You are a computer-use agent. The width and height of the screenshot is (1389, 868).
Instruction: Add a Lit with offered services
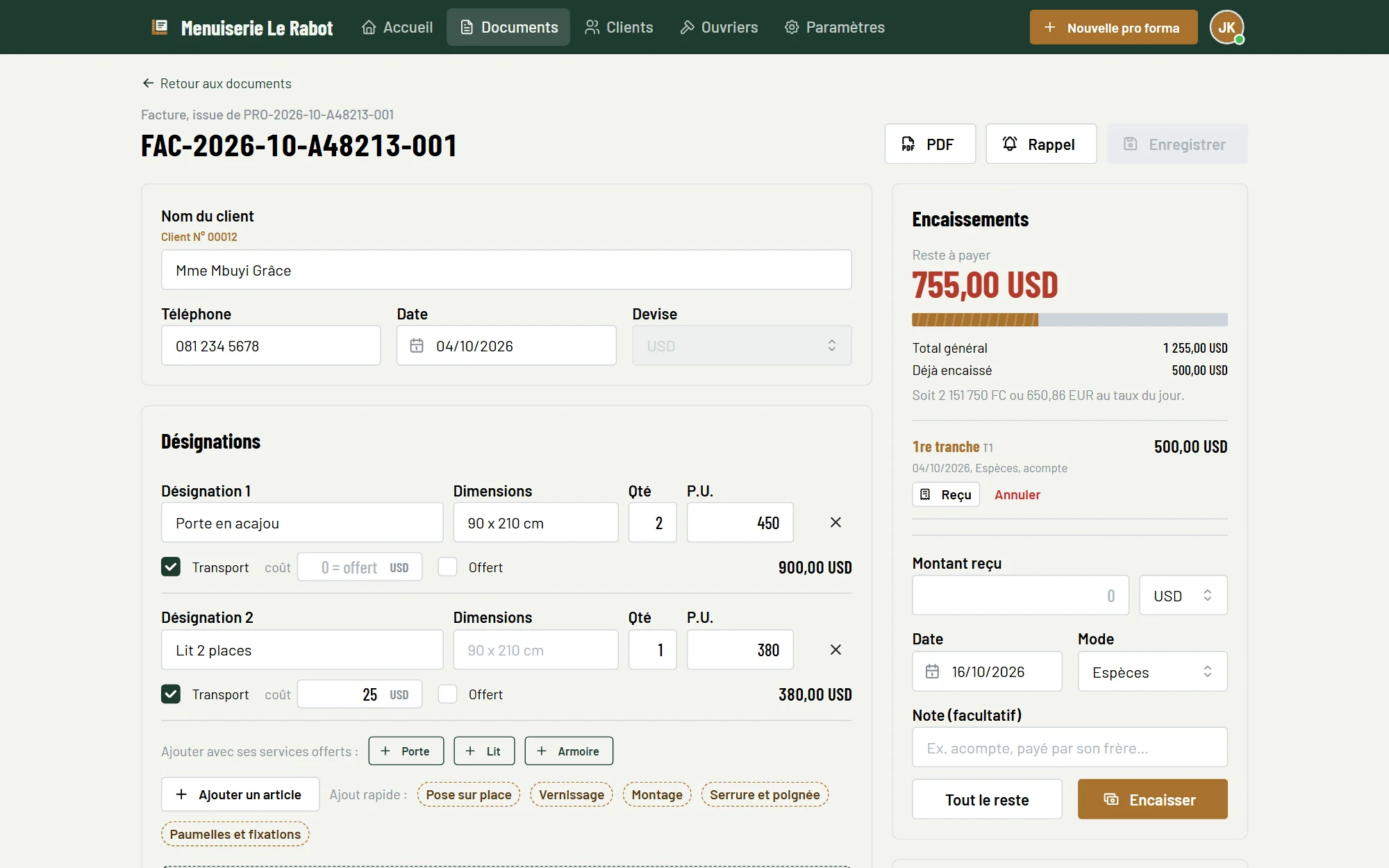click(484, 751)
